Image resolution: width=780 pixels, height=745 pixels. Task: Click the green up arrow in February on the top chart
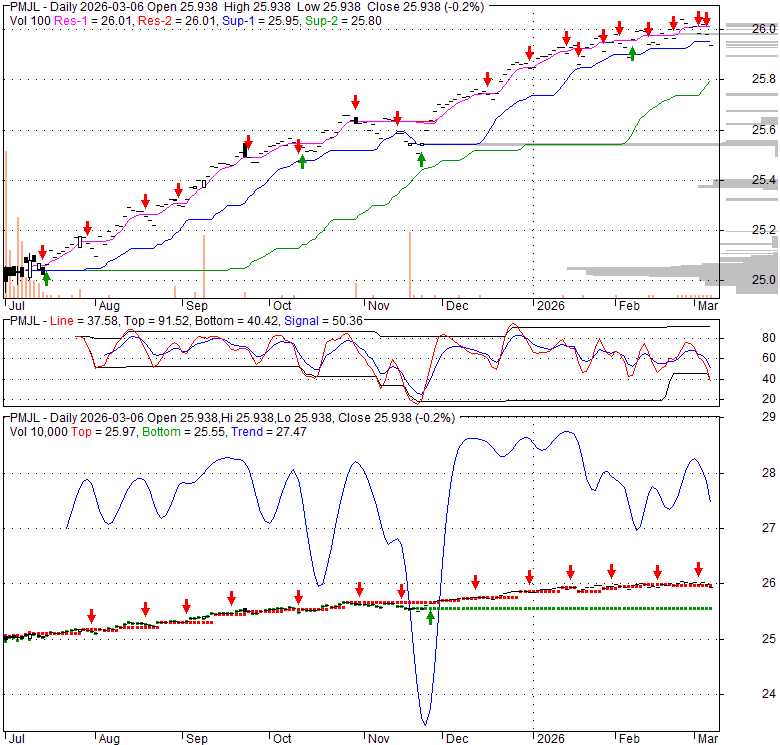(x=631, y=52)
